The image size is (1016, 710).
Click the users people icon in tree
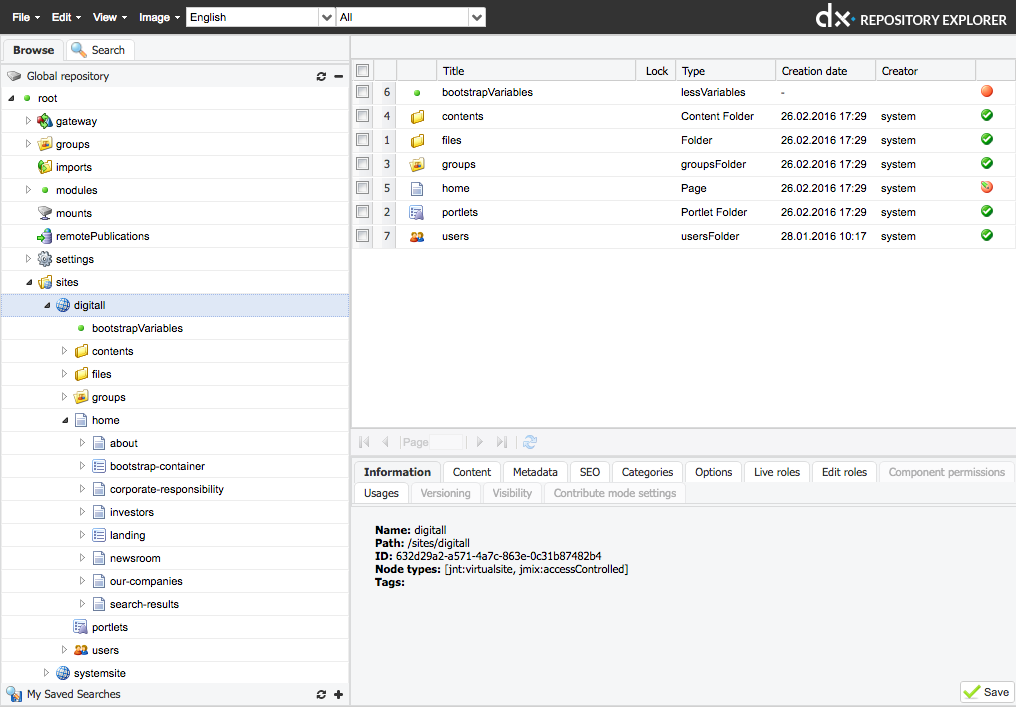[x=81, y=650]
